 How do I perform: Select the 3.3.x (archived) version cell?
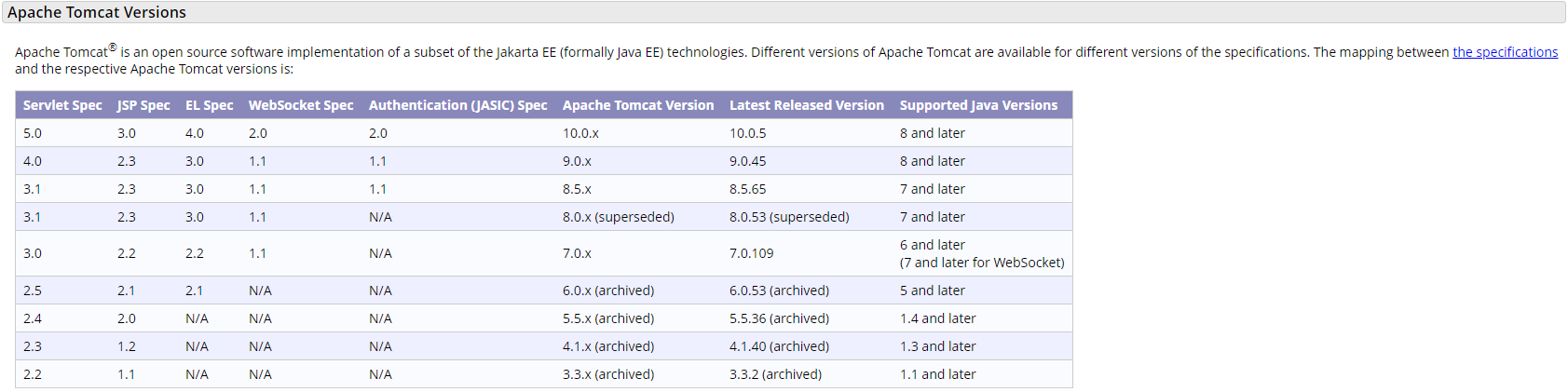click(x=608, y=374)
